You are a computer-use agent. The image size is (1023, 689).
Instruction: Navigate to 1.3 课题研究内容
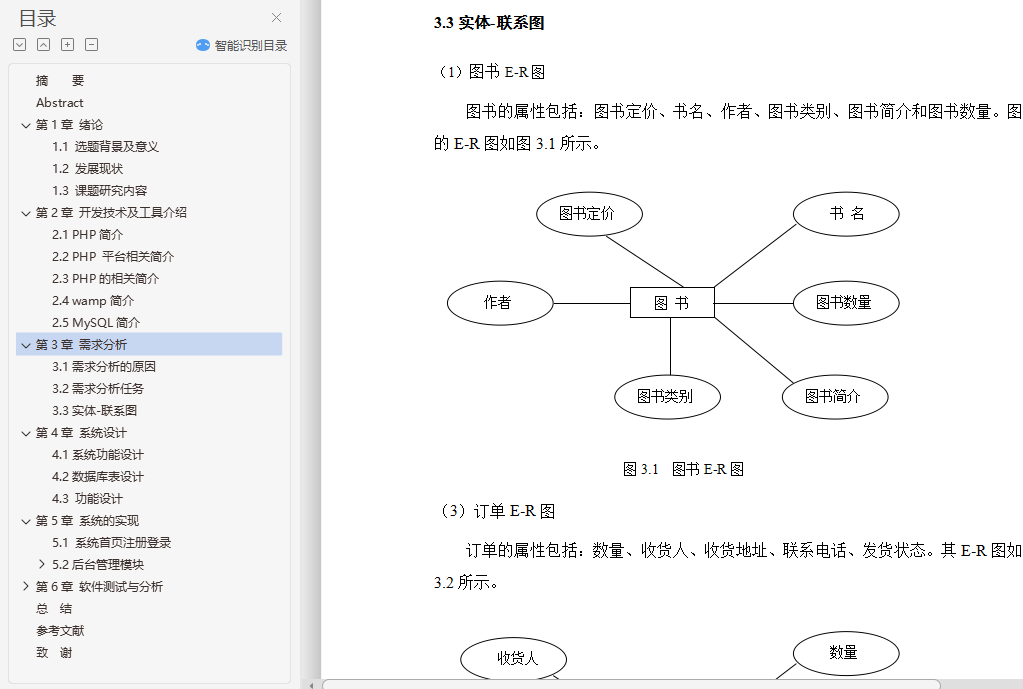pyautogui.click(x=100, y=191)
